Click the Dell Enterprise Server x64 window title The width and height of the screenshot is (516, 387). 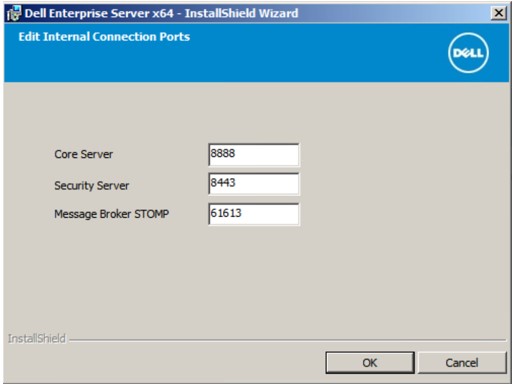161,13
